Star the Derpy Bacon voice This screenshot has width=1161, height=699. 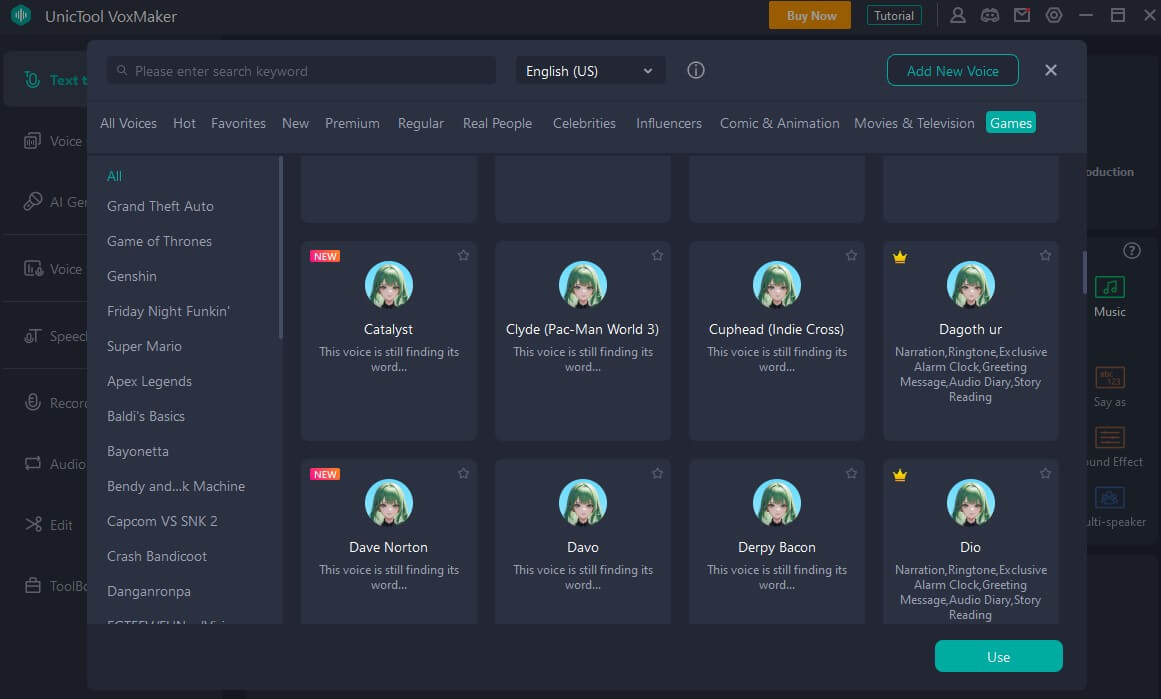[x=851, y=474]
